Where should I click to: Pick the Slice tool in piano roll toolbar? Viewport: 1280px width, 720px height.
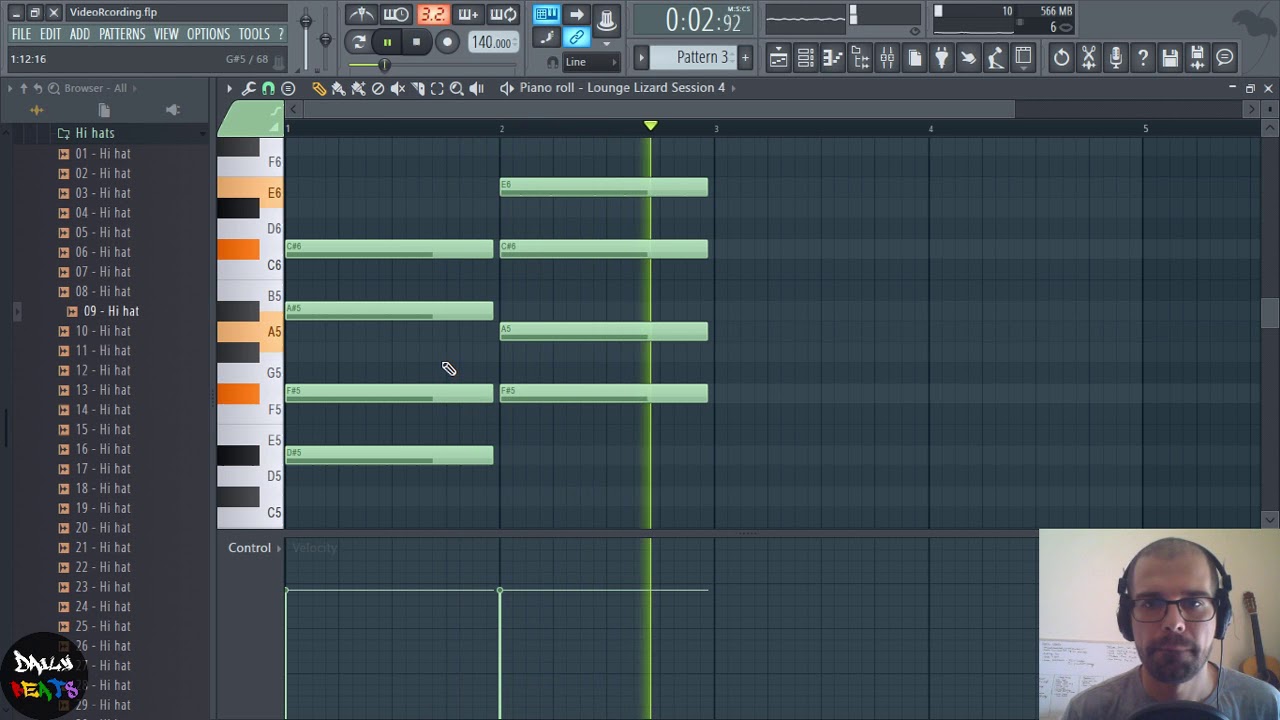point(418,88)
